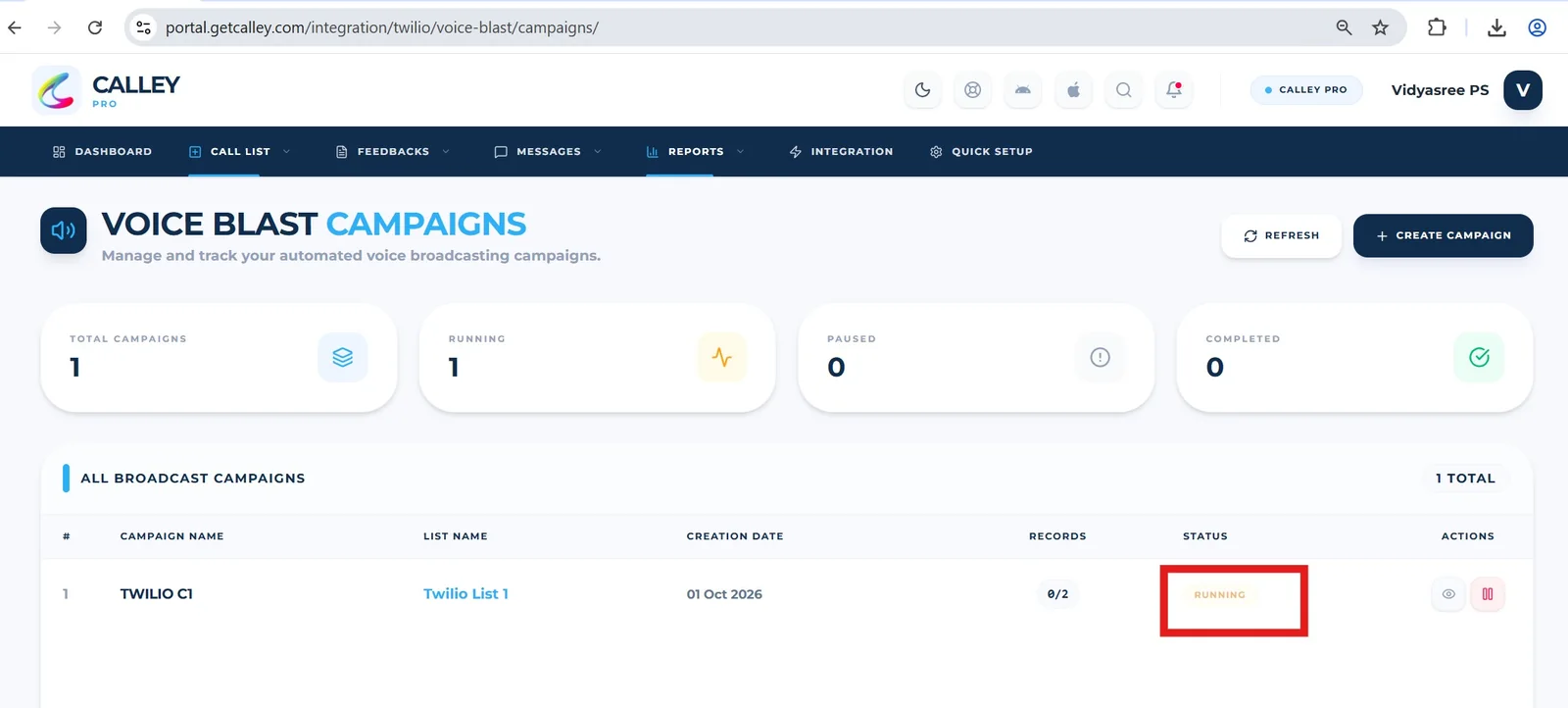Reload the page in browser
The image size is (1568, 708).
[x=95, y=27]
